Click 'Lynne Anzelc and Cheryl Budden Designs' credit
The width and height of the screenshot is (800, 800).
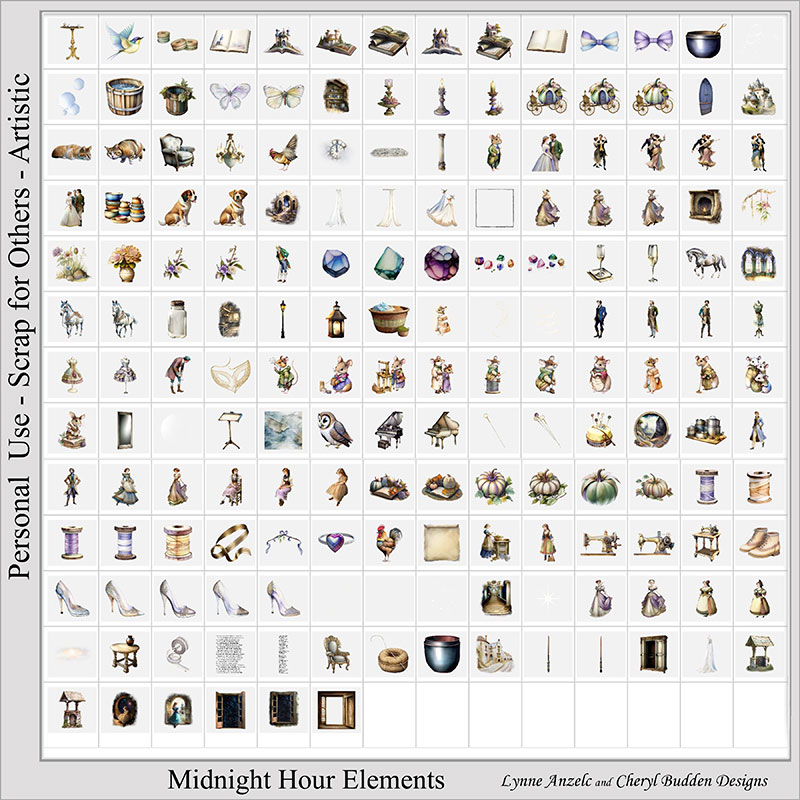(634, 781)
